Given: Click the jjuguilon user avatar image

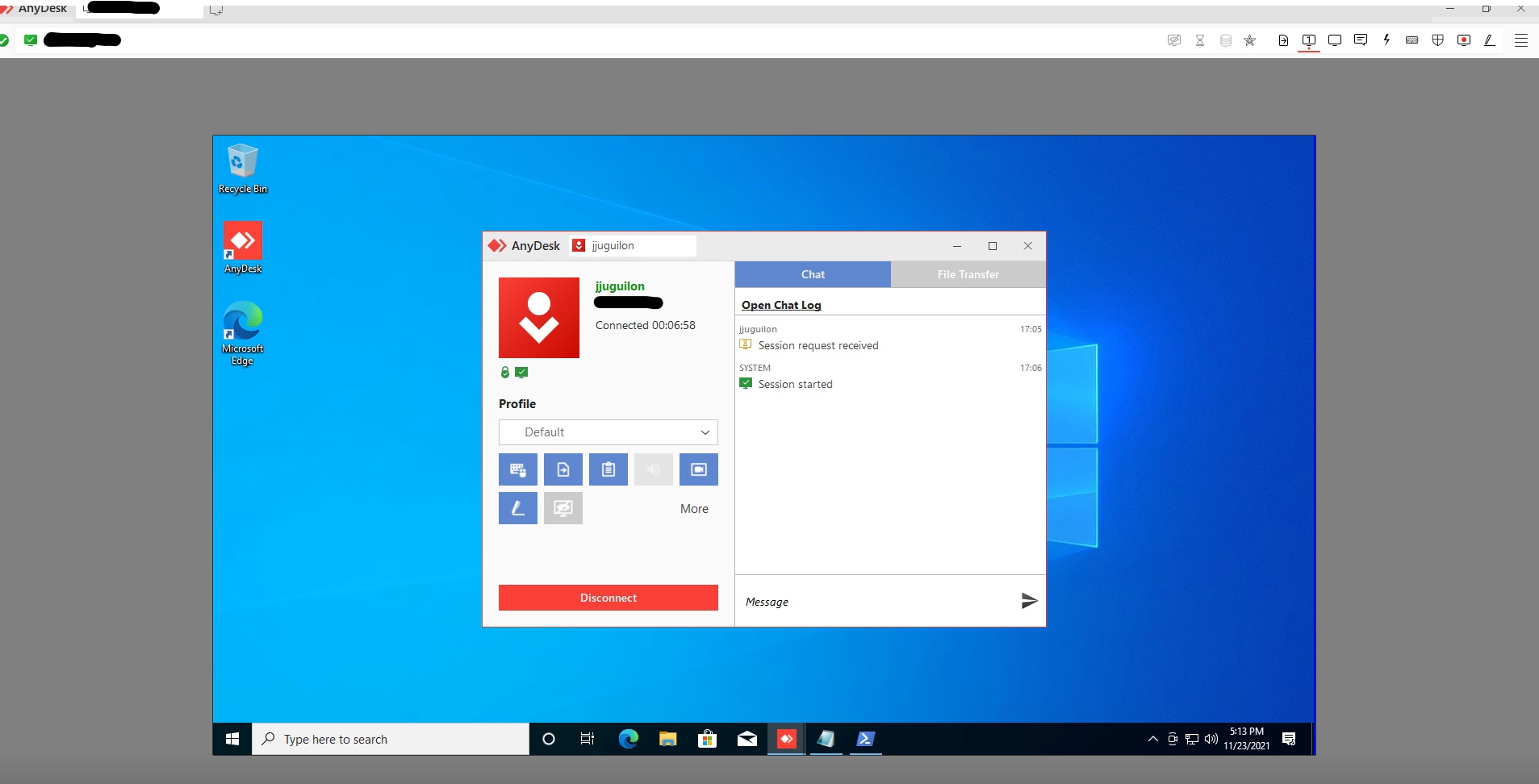Looking at the screenshot, I should click(x=539, y=318).
